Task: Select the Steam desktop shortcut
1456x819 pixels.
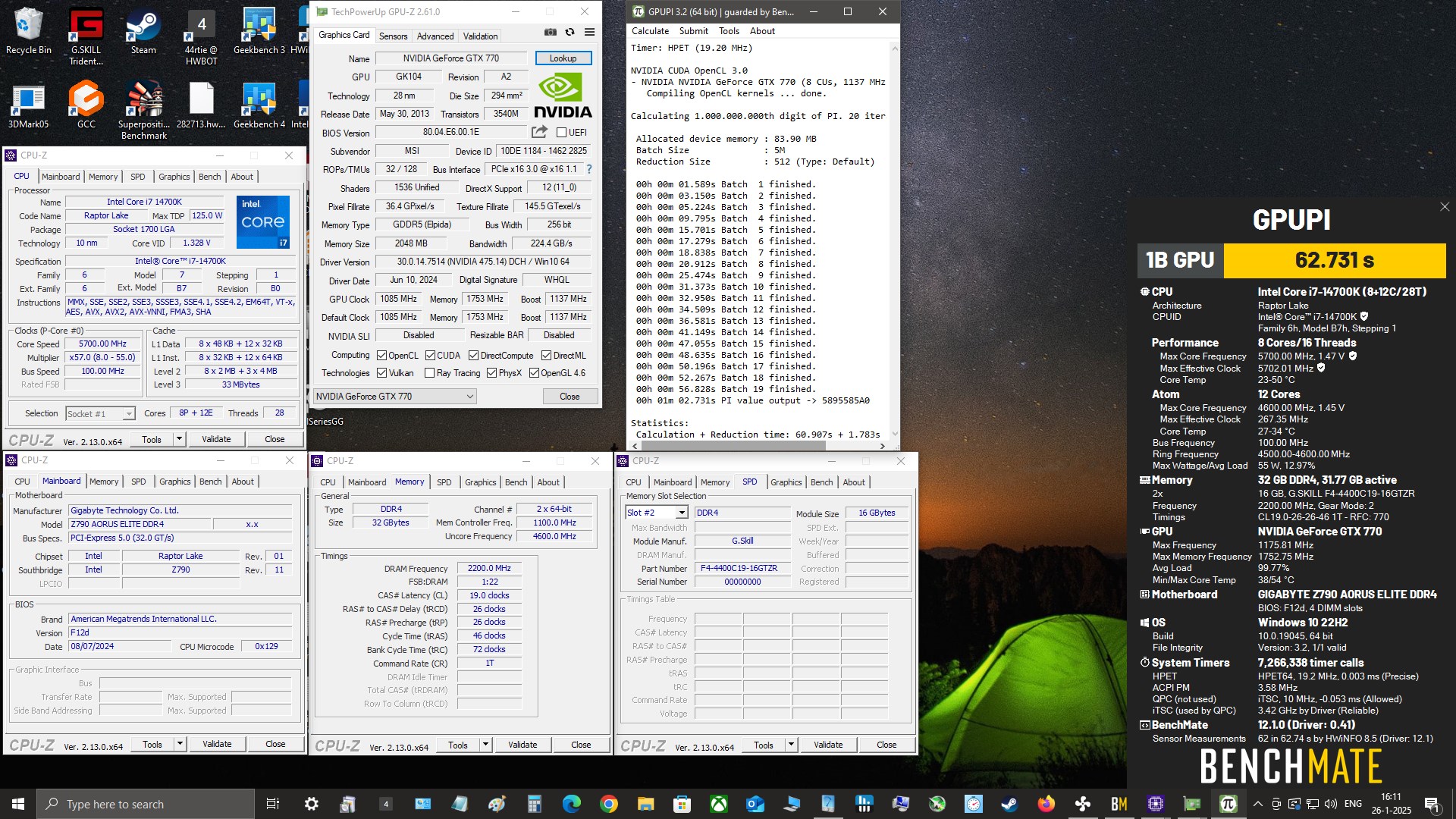Action: (x=143, y=31)
